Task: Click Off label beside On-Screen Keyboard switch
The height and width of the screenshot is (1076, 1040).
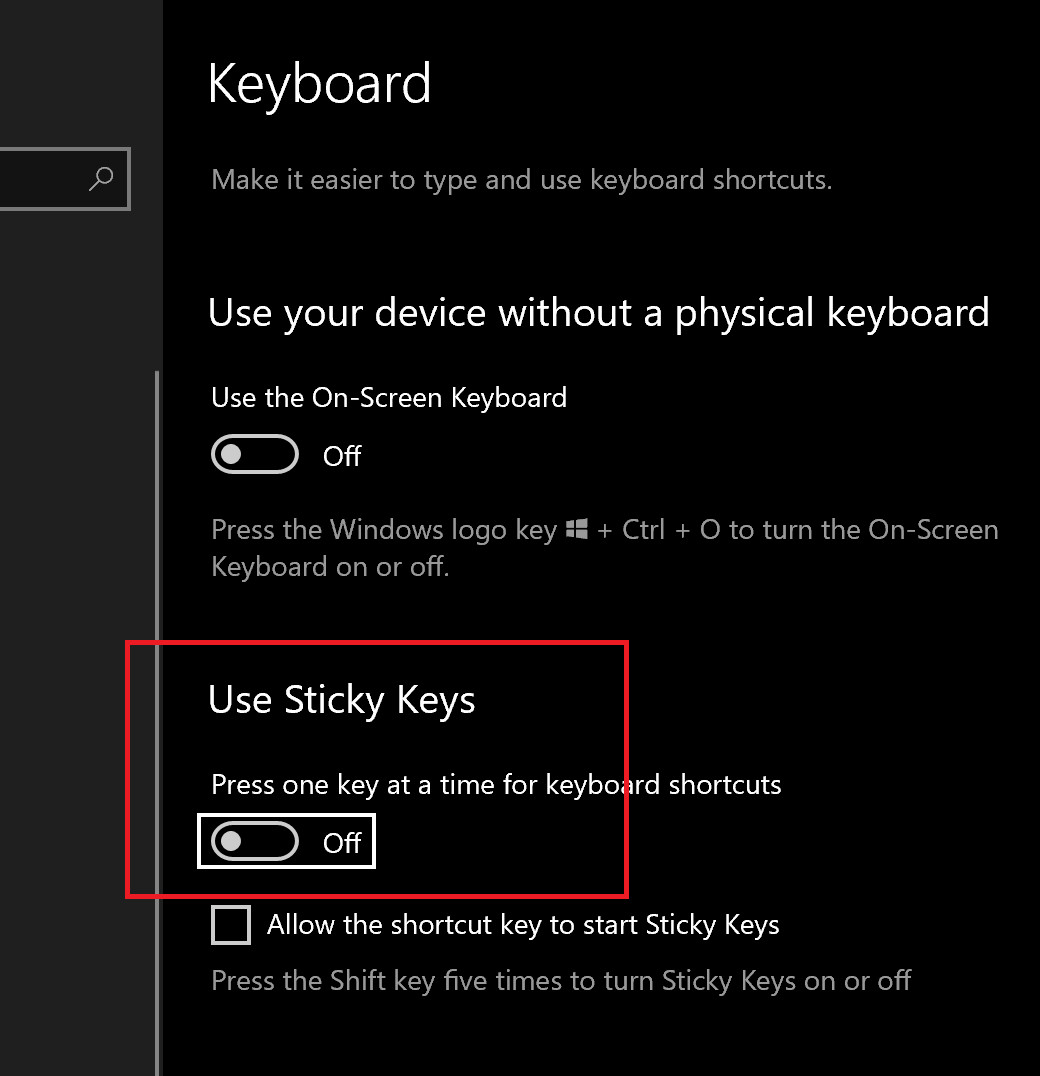Action: tap(342, 456)
